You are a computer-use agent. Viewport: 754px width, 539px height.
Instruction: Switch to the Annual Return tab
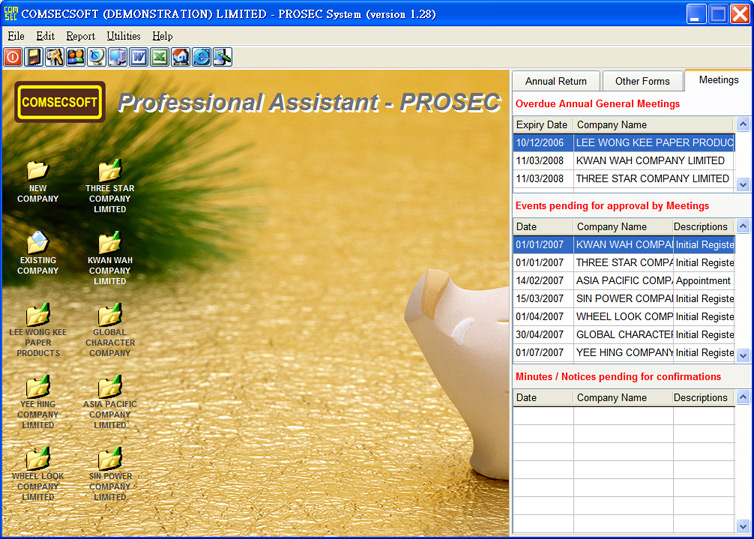pos(556,81)
